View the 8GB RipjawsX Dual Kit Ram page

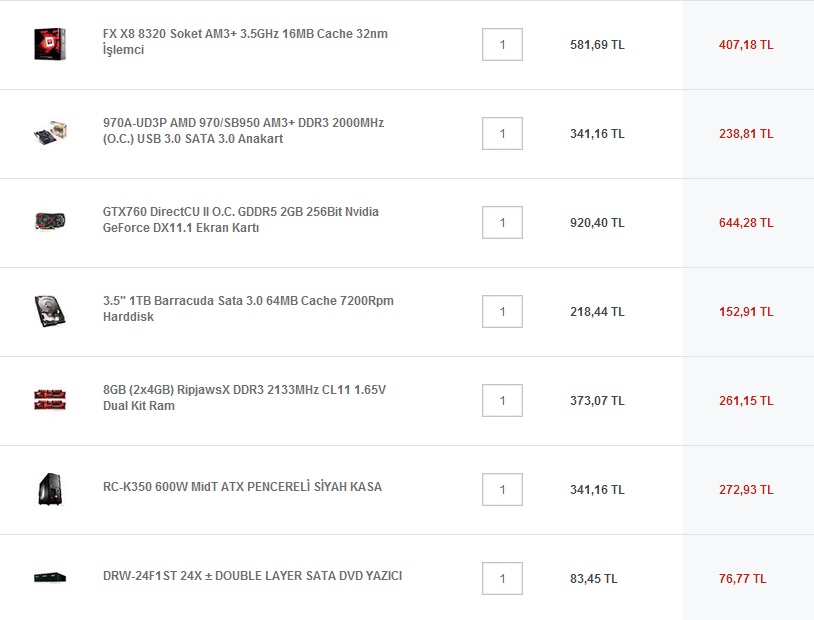245,398
